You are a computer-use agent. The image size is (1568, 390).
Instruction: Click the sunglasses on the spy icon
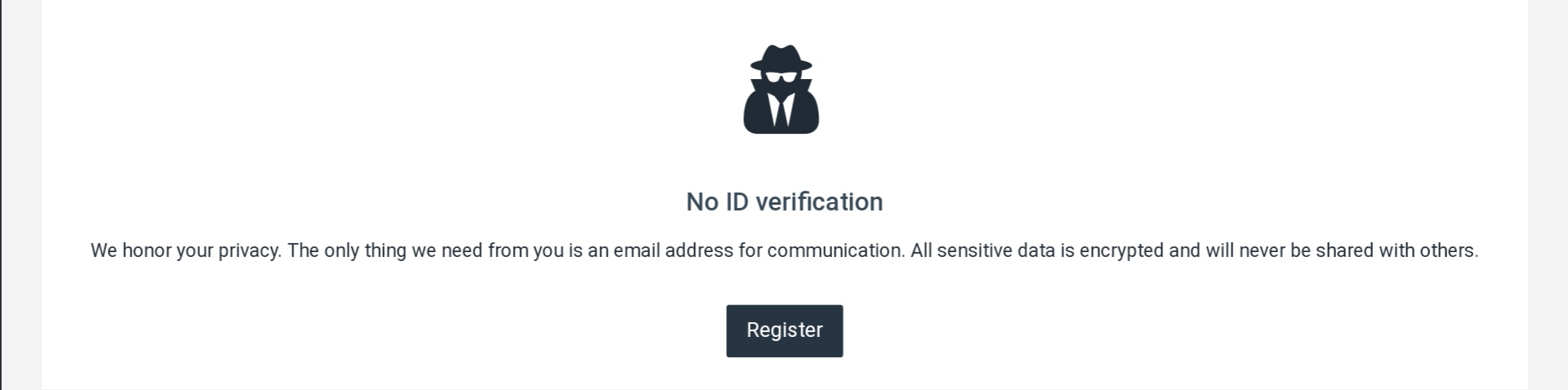click(781, 78)
